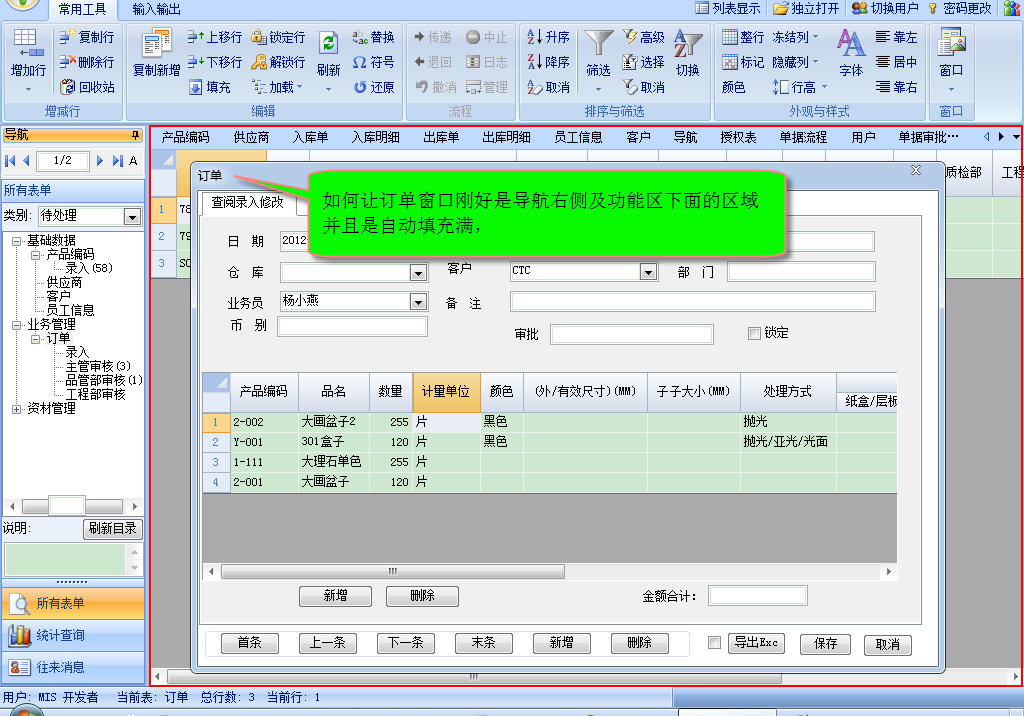The image size is (1024, 716).
Task: Click the 筛选 filter funnel icon
Action: 598,43
